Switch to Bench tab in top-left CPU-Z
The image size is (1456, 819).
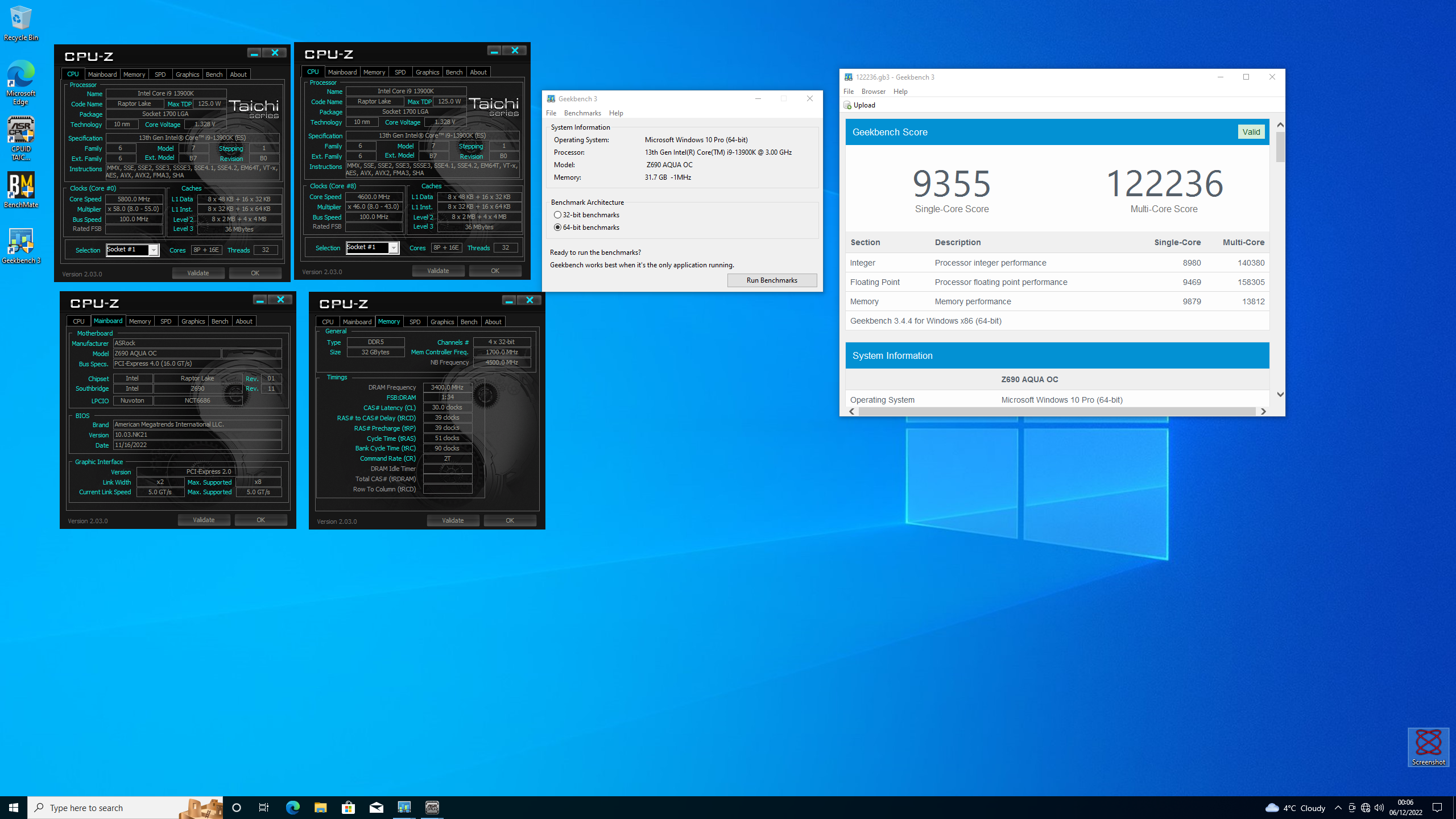point(214,75)
